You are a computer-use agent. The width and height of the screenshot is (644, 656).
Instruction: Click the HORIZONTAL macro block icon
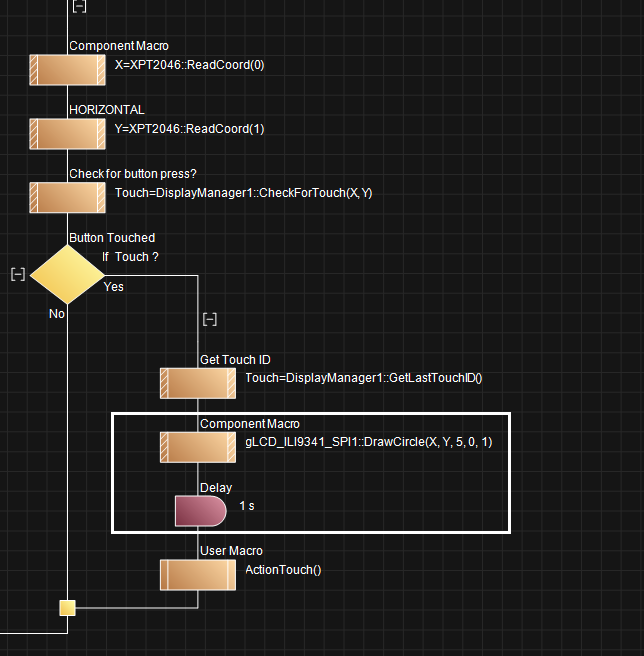pyautogui.click(x=67, y=133)
